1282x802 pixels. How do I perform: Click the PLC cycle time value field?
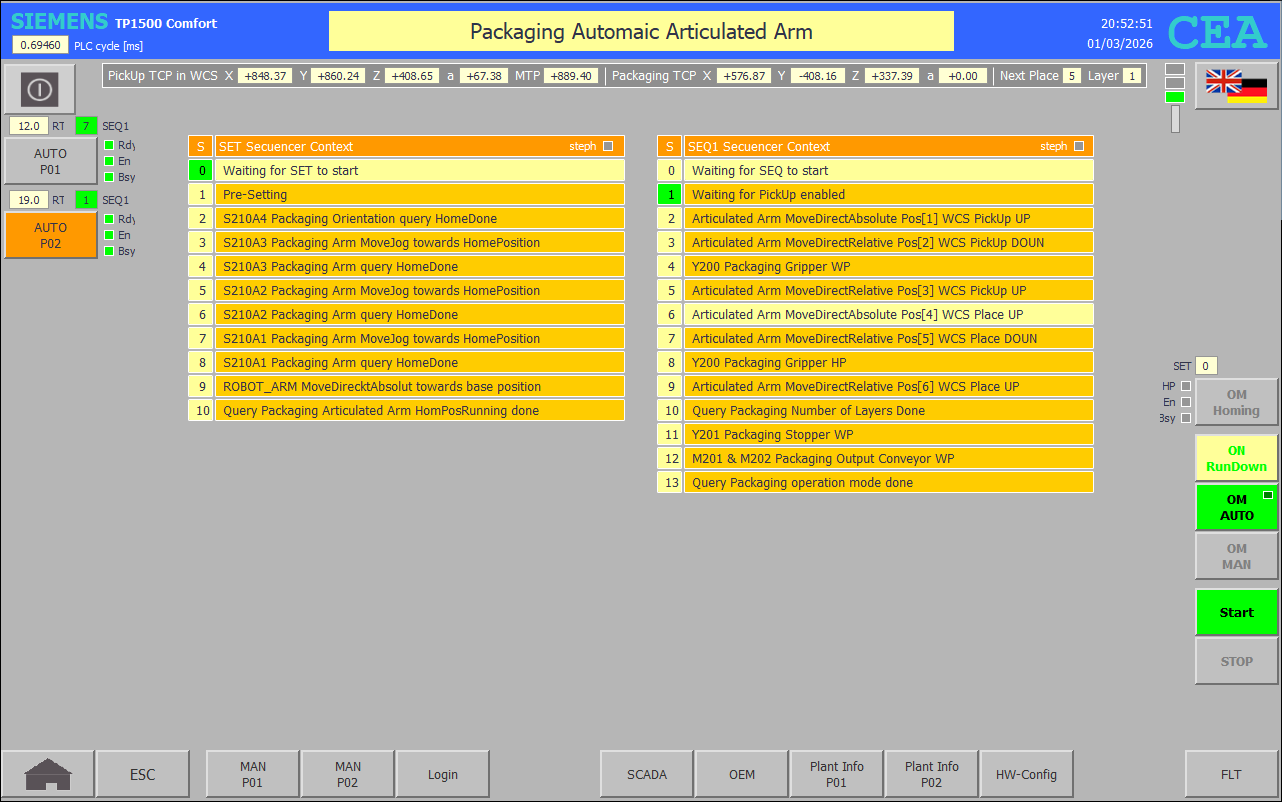point(40,45)
